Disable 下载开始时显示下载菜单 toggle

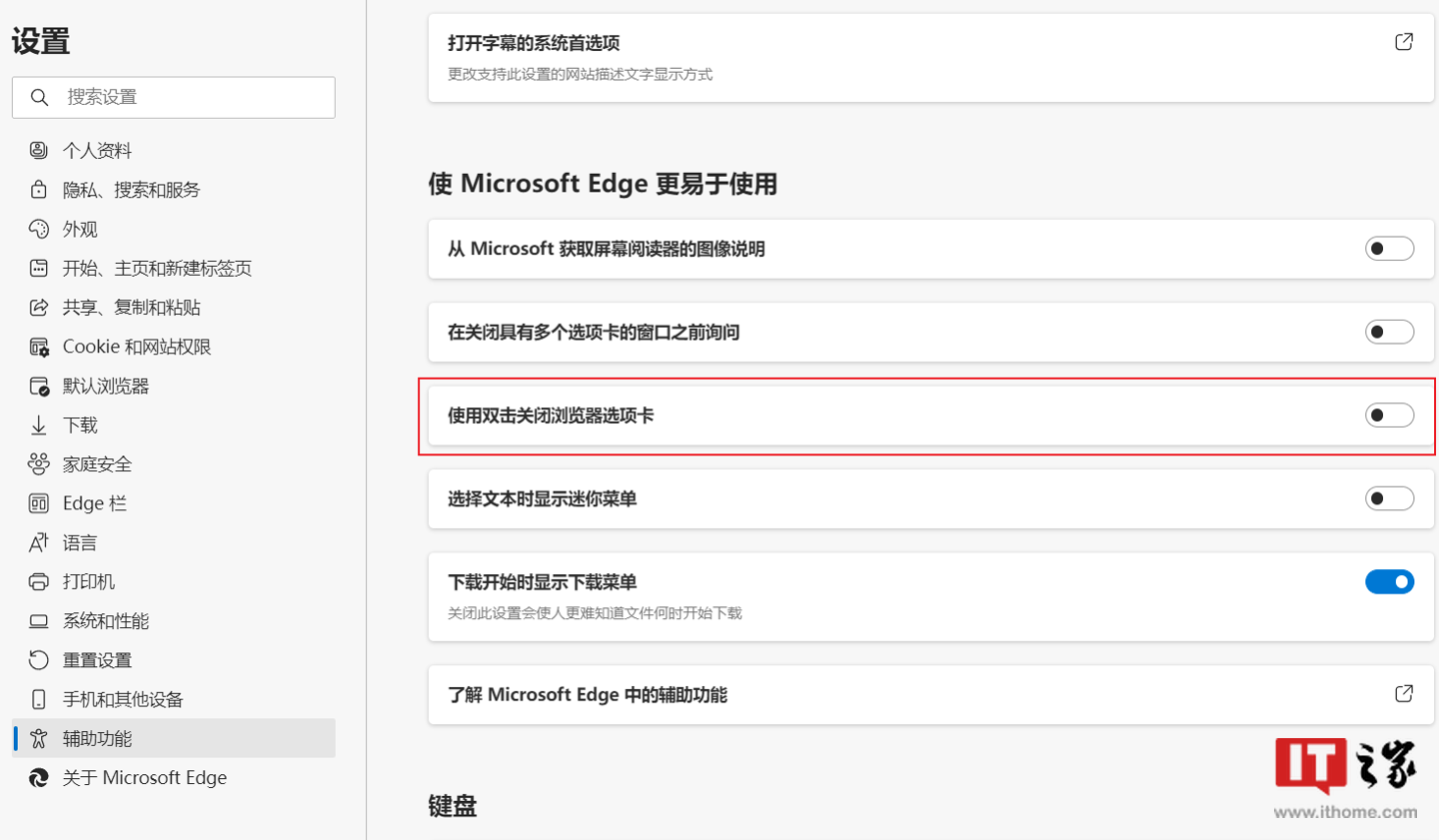[1389, 581]
